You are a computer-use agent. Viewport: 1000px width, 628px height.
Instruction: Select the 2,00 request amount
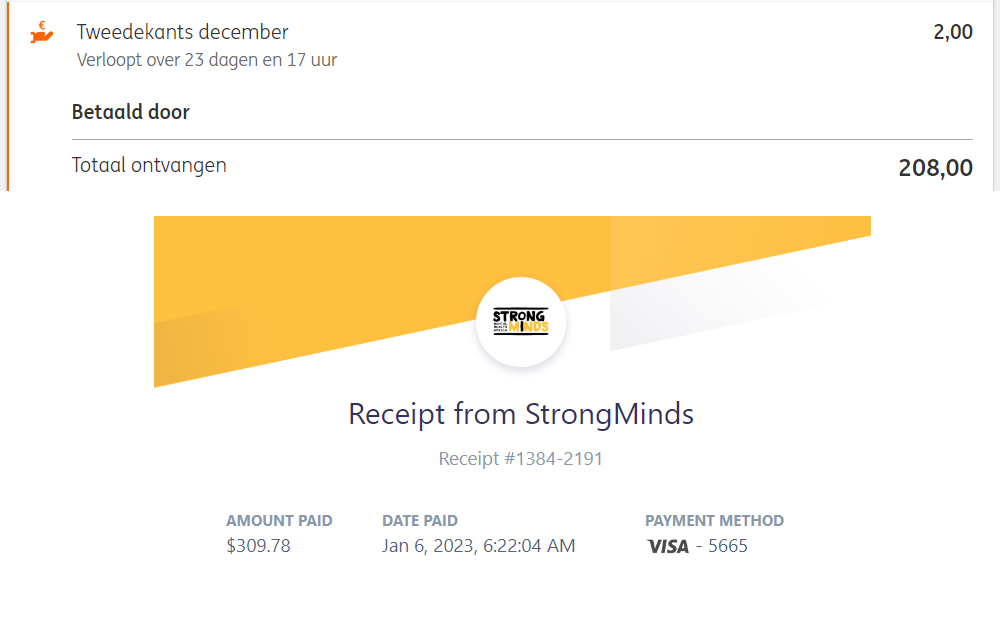coord(952,32)
